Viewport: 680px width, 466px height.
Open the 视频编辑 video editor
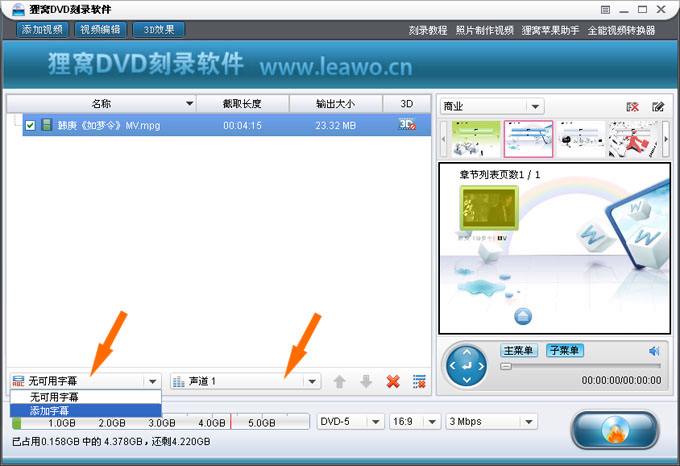pyautogui.click(x=100, y=29)
